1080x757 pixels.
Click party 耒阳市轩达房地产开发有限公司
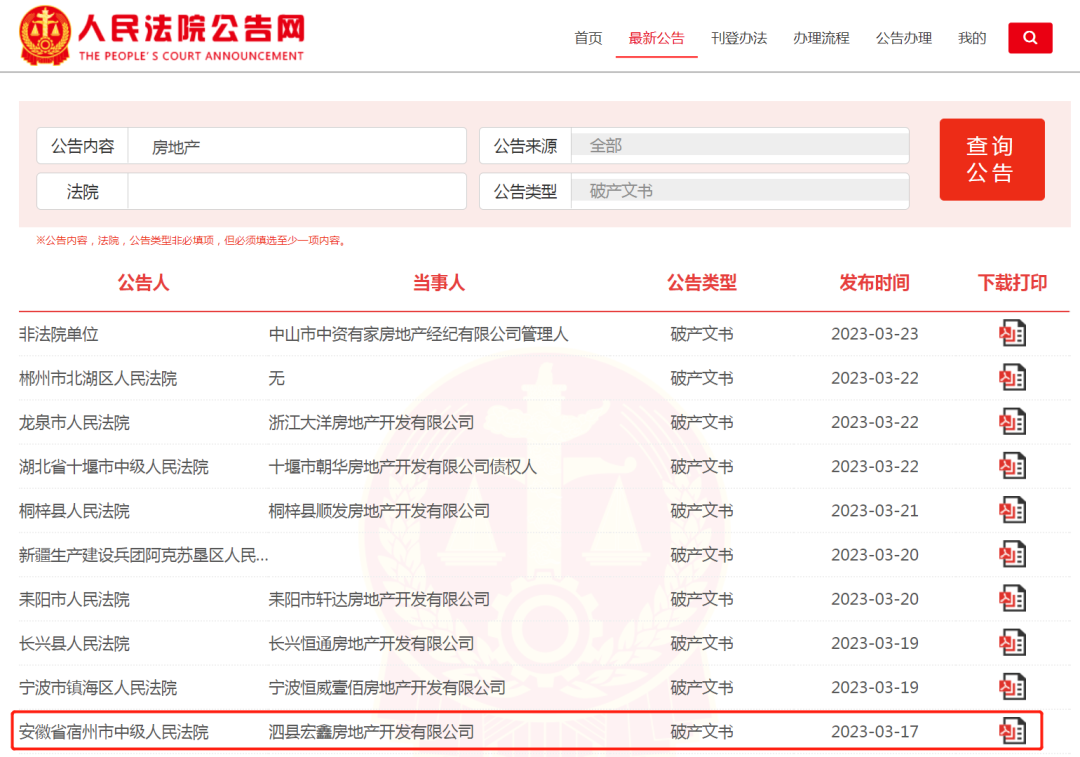379,599
